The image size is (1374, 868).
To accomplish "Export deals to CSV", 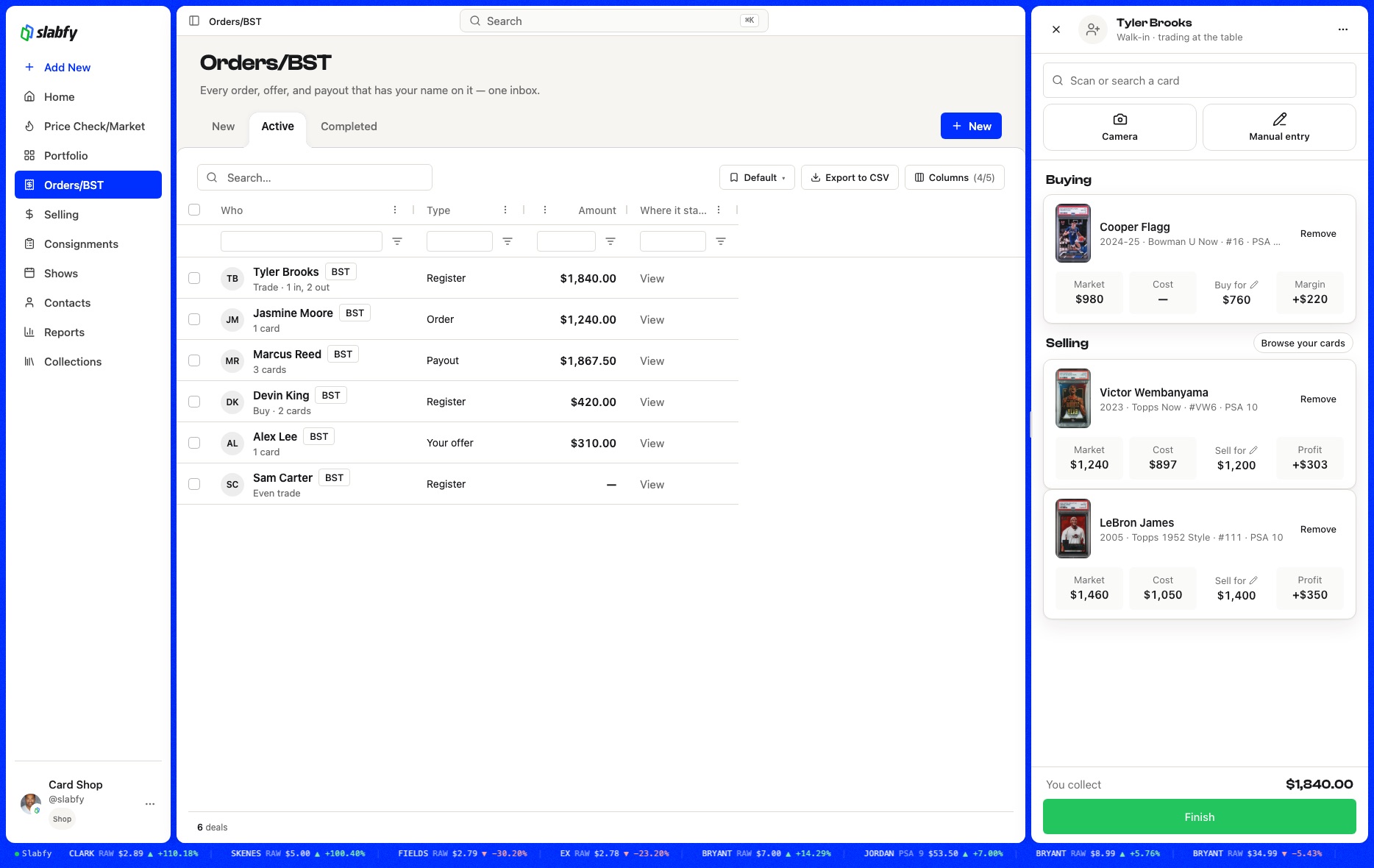I will (x=850, y=177).
